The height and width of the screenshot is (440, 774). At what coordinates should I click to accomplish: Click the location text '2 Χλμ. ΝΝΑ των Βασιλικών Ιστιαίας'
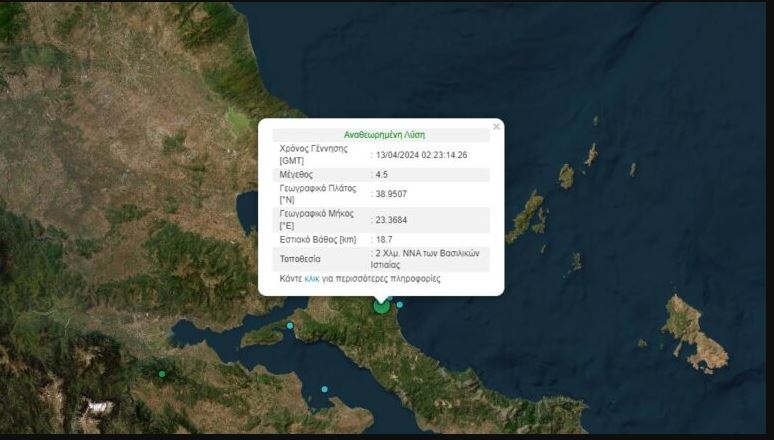pyautogui.click(x=430, y=259)
